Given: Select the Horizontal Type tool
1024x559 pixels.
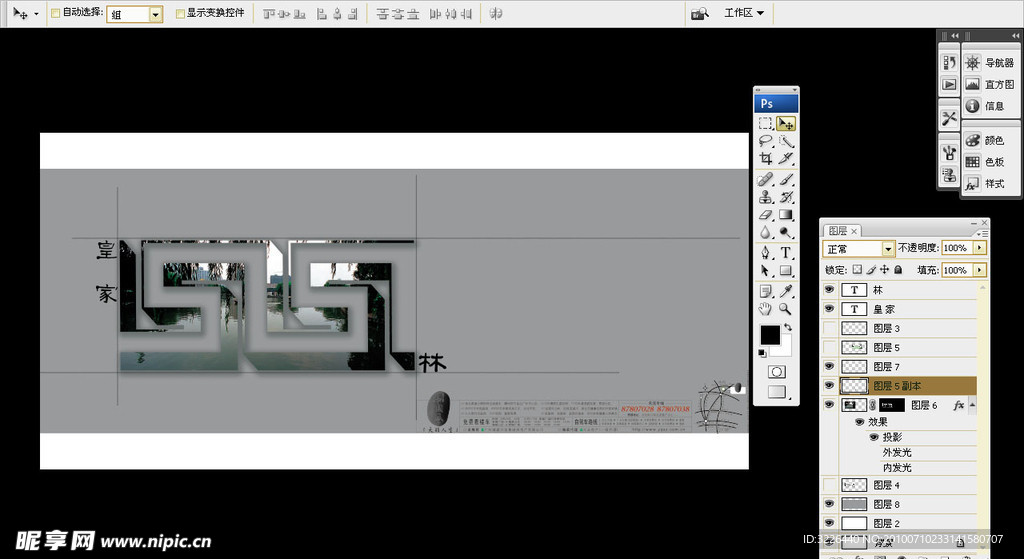Looking at the screenshot, I should click(786, 252).
